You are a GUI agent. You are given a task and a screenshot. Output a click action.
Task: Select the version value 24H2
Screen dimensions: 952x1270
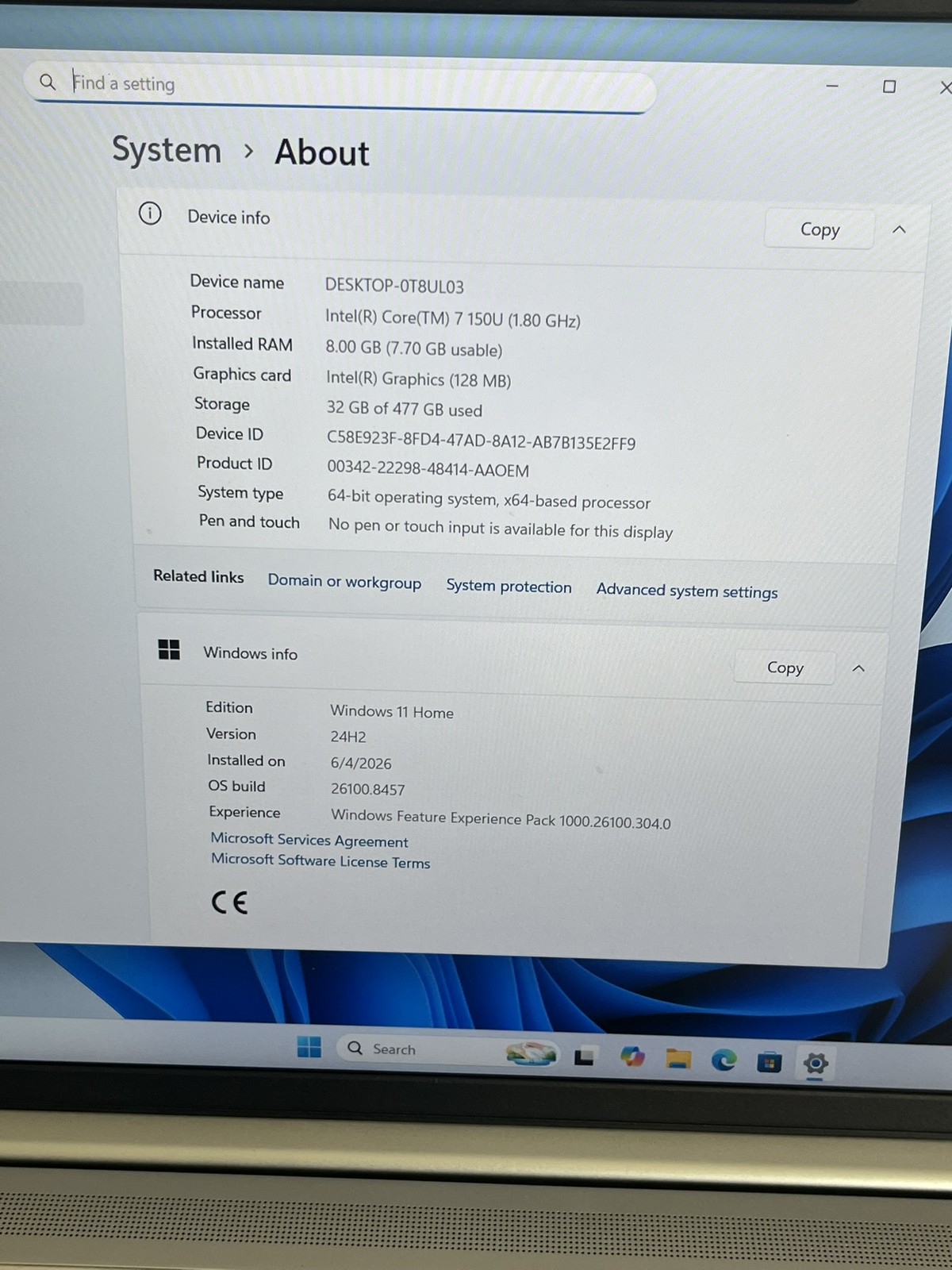348,737
